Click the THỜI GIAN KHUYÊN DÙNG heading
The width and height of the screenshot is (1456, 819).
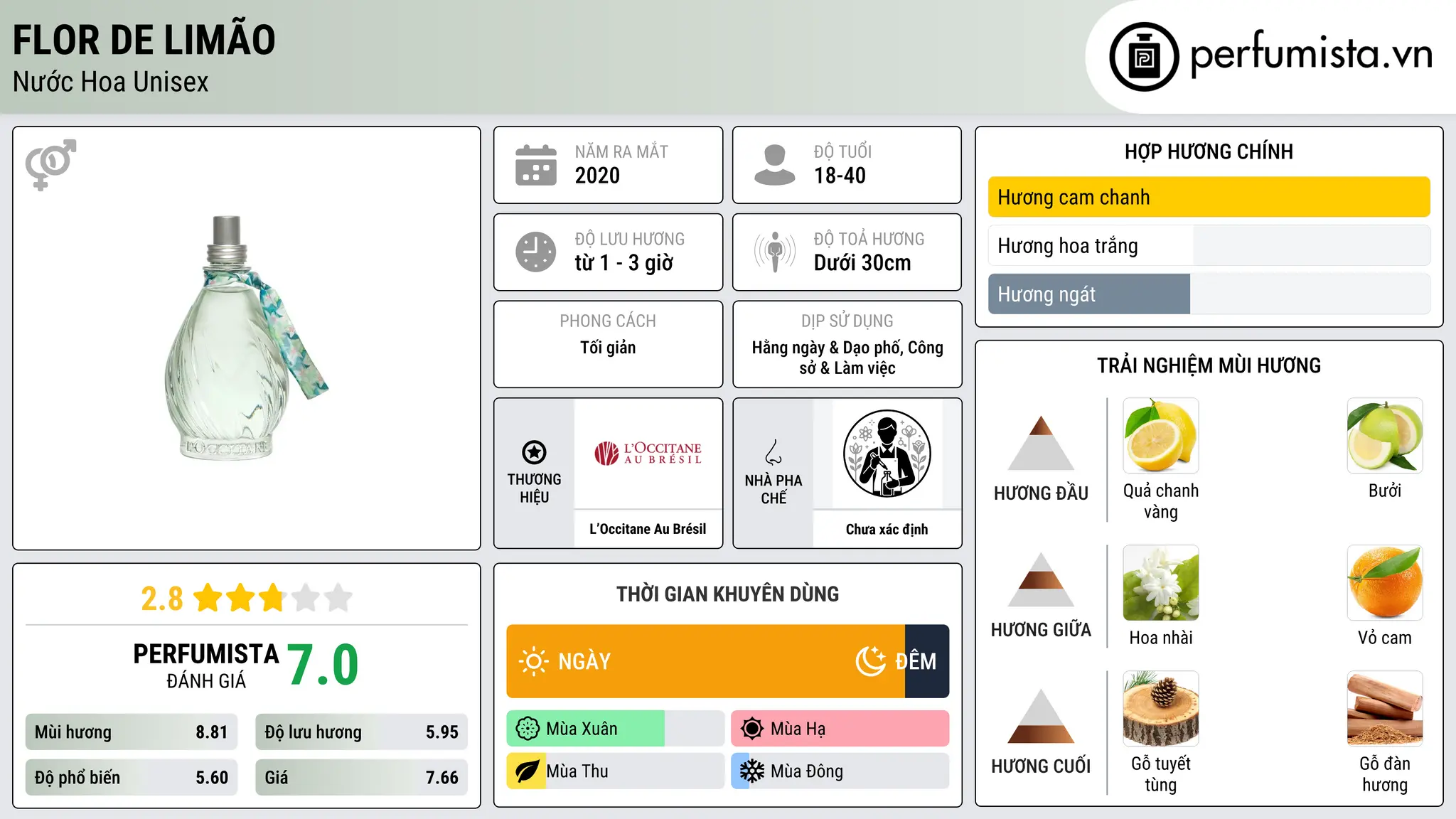(727, 594)
